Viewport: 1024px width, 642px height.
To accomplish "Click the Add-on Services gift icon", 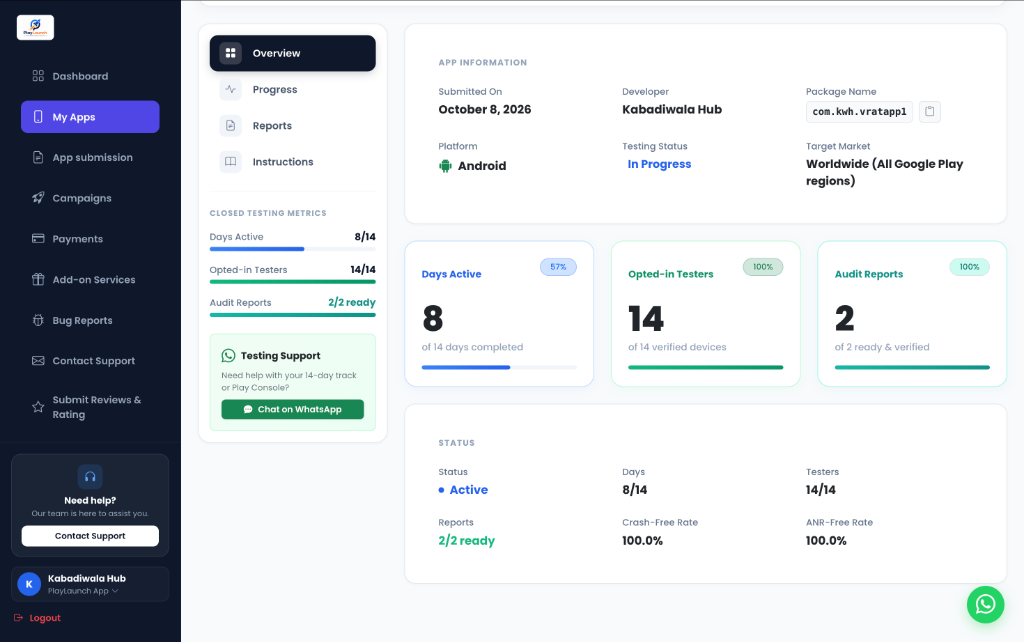I will (38, 280).
